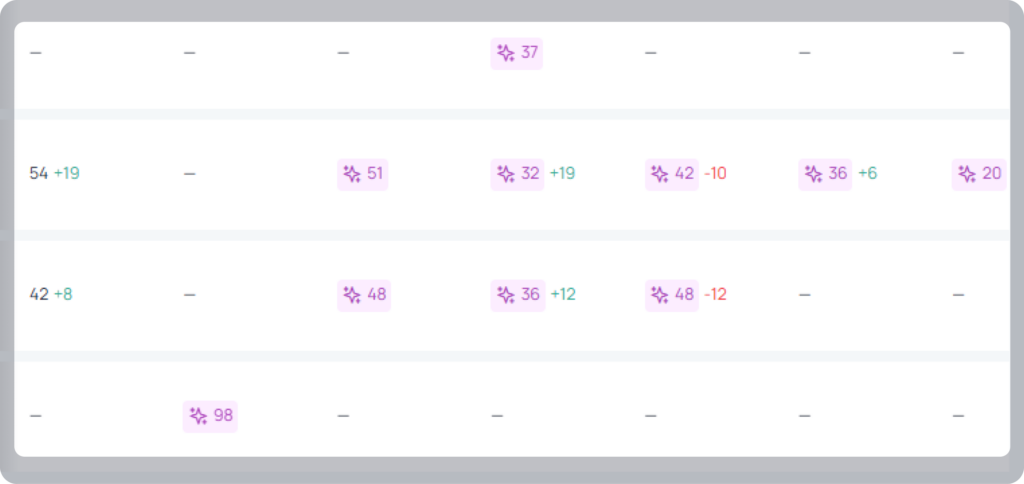Open the standalone sparkle badge showing 48
The height and width of the screenshot is (484, 1024).
pyautogui.click(x=364, y=295)
